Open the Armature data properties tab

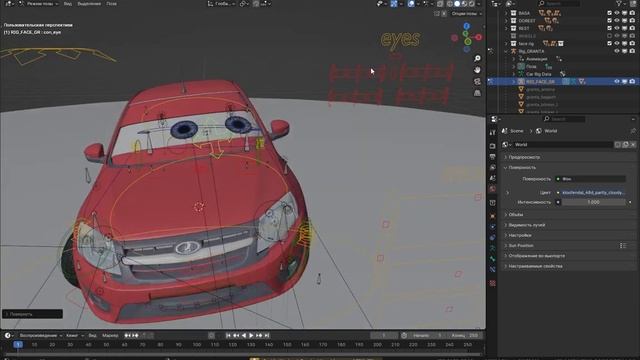tap(493, 248)
